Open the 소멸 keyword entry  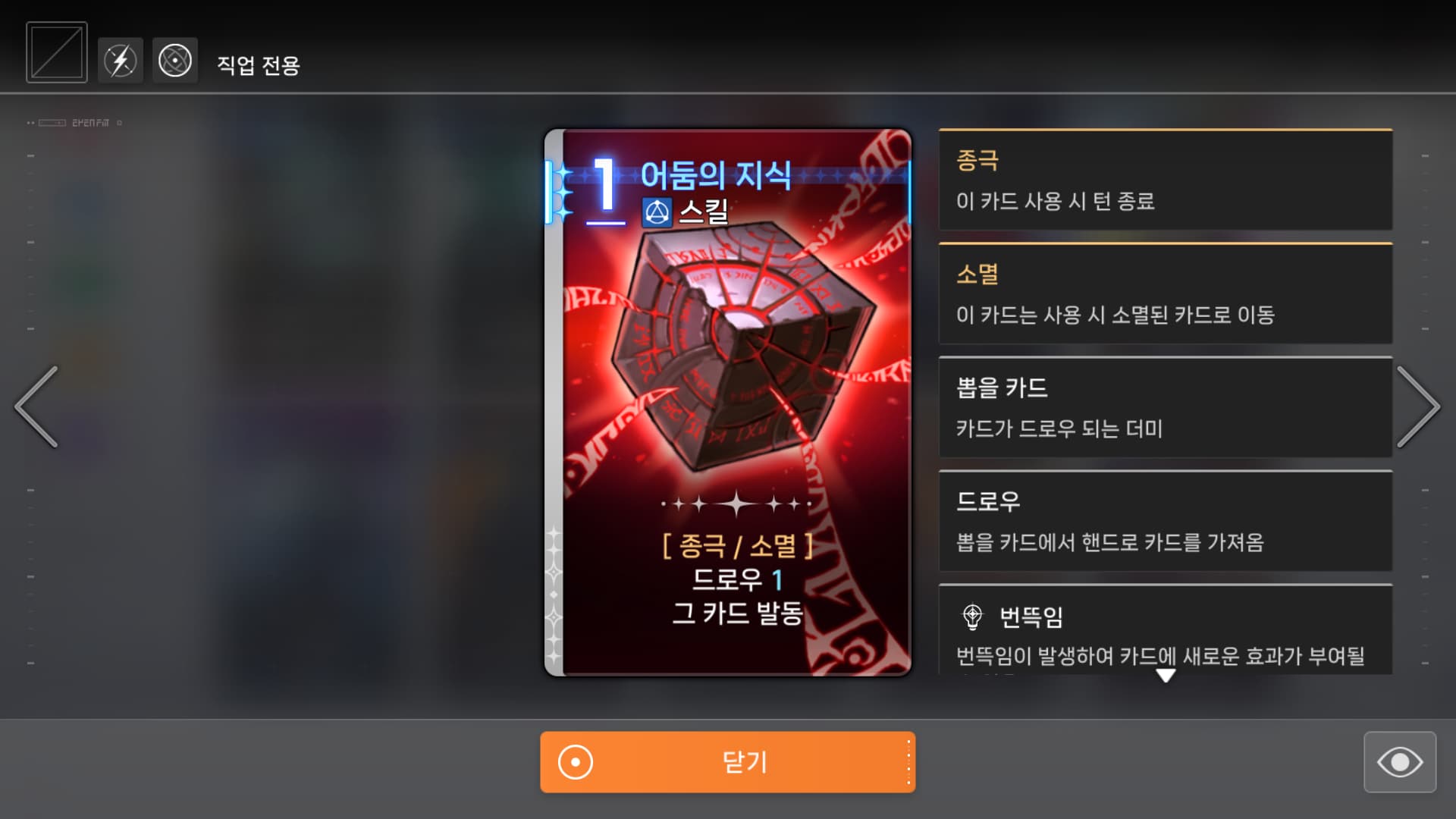click(1166, 293)
